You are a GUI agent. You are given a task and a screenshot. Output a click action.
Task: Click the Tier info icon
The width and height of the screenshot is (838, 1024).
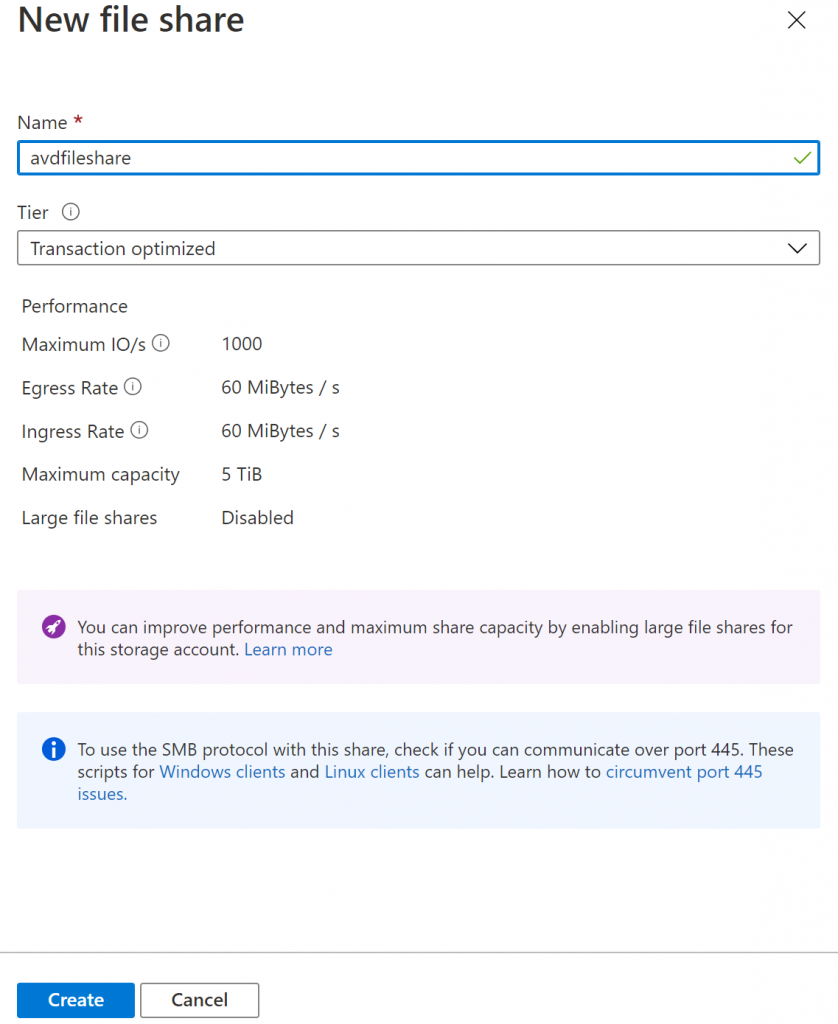[x=71, y=212]
